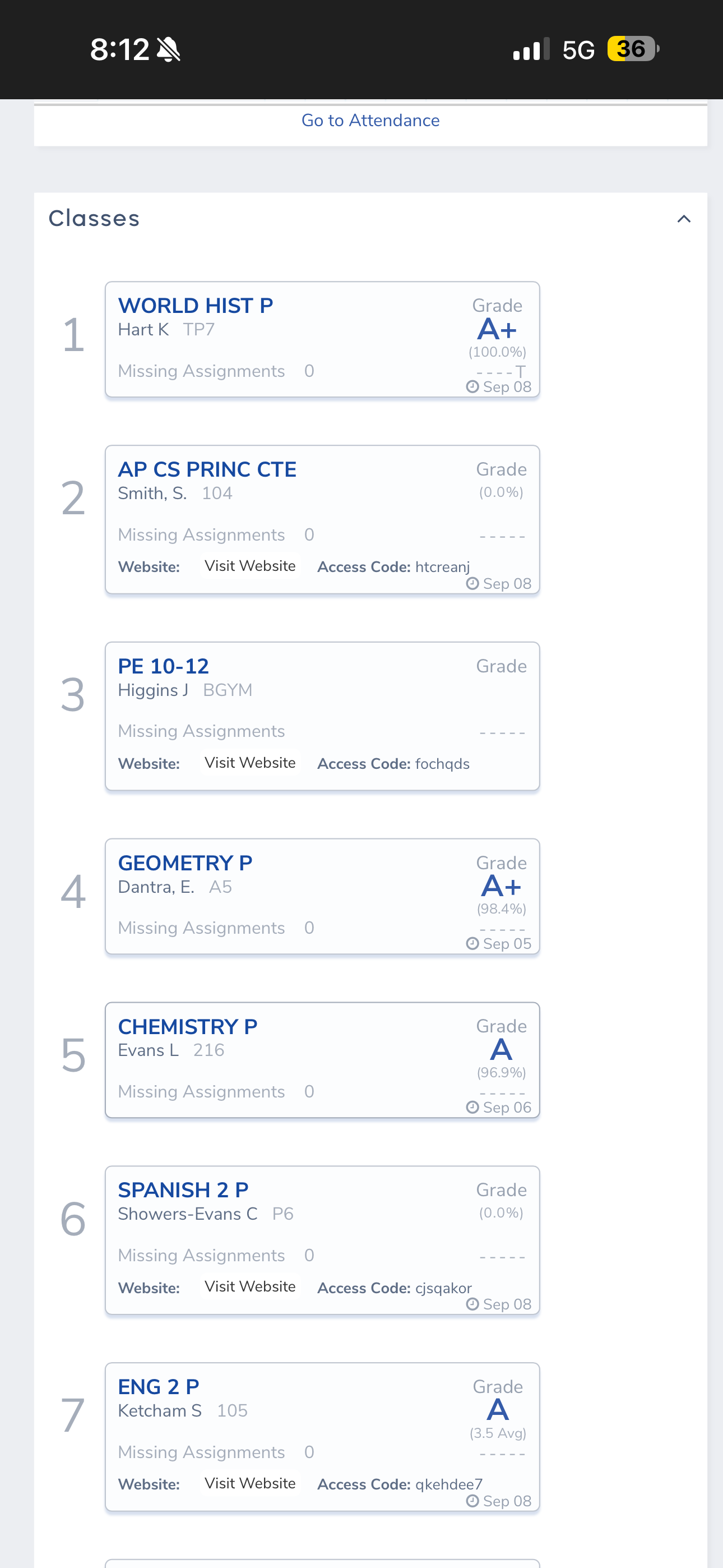Collapse the Classes section chevron

[683, 219]
